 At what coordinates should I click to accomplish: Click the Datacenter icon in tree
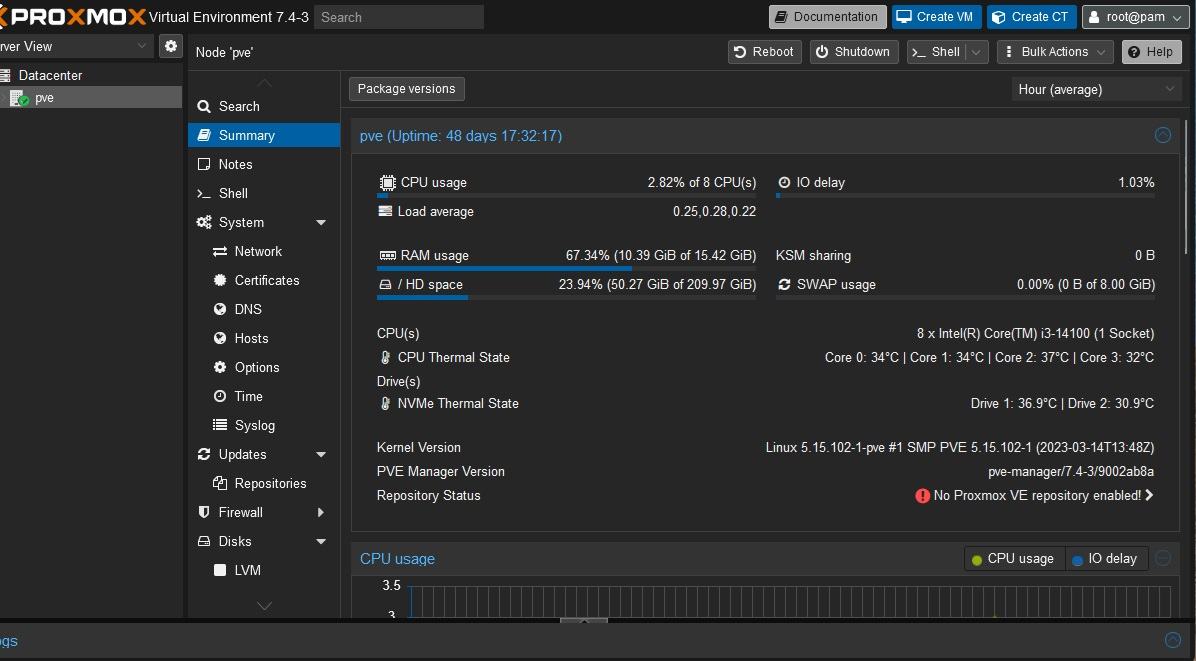click(5, 75)
